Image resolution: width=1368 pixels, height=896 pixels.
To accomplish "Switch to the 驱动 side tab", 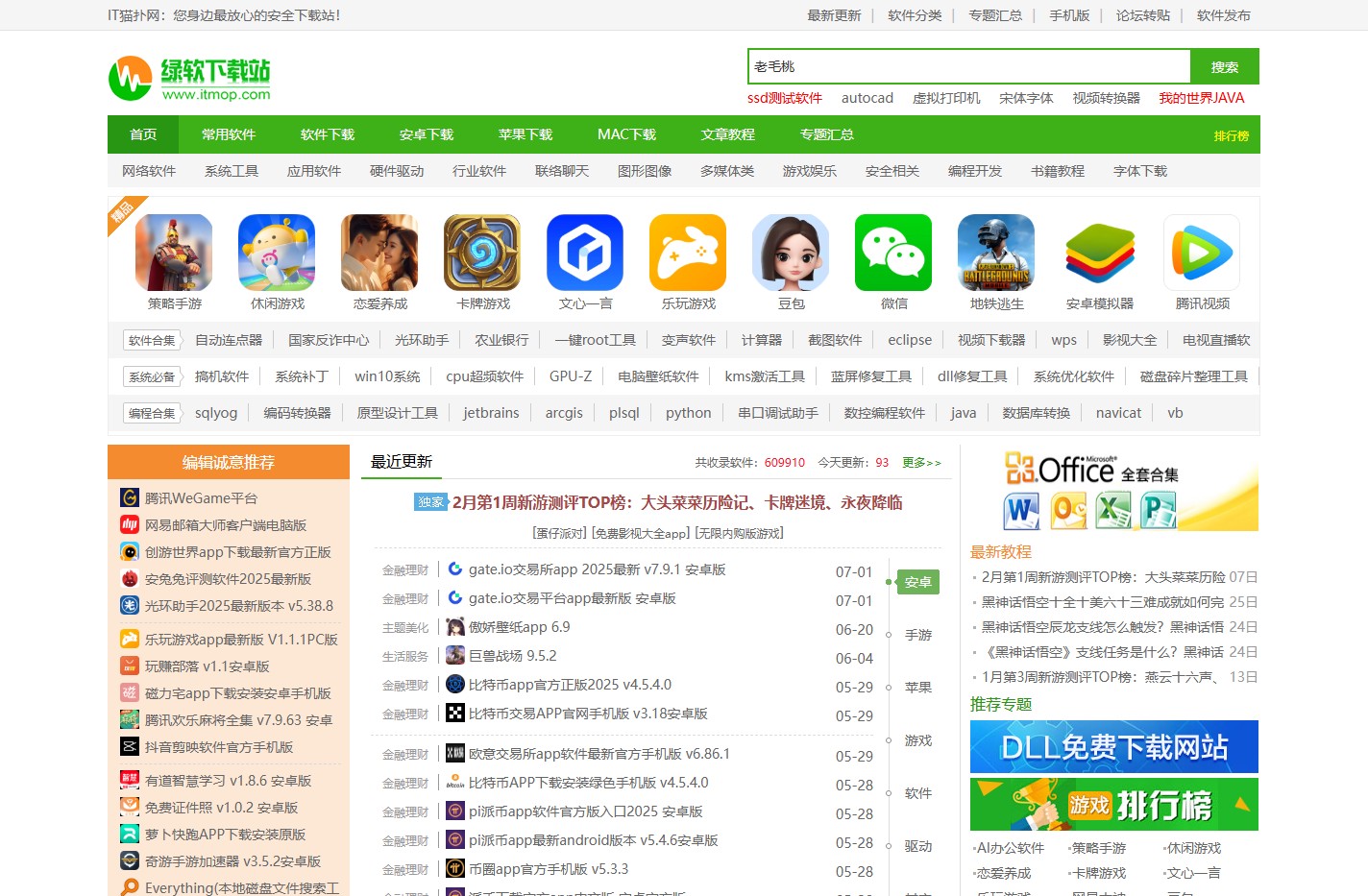I will pos(918,846).
